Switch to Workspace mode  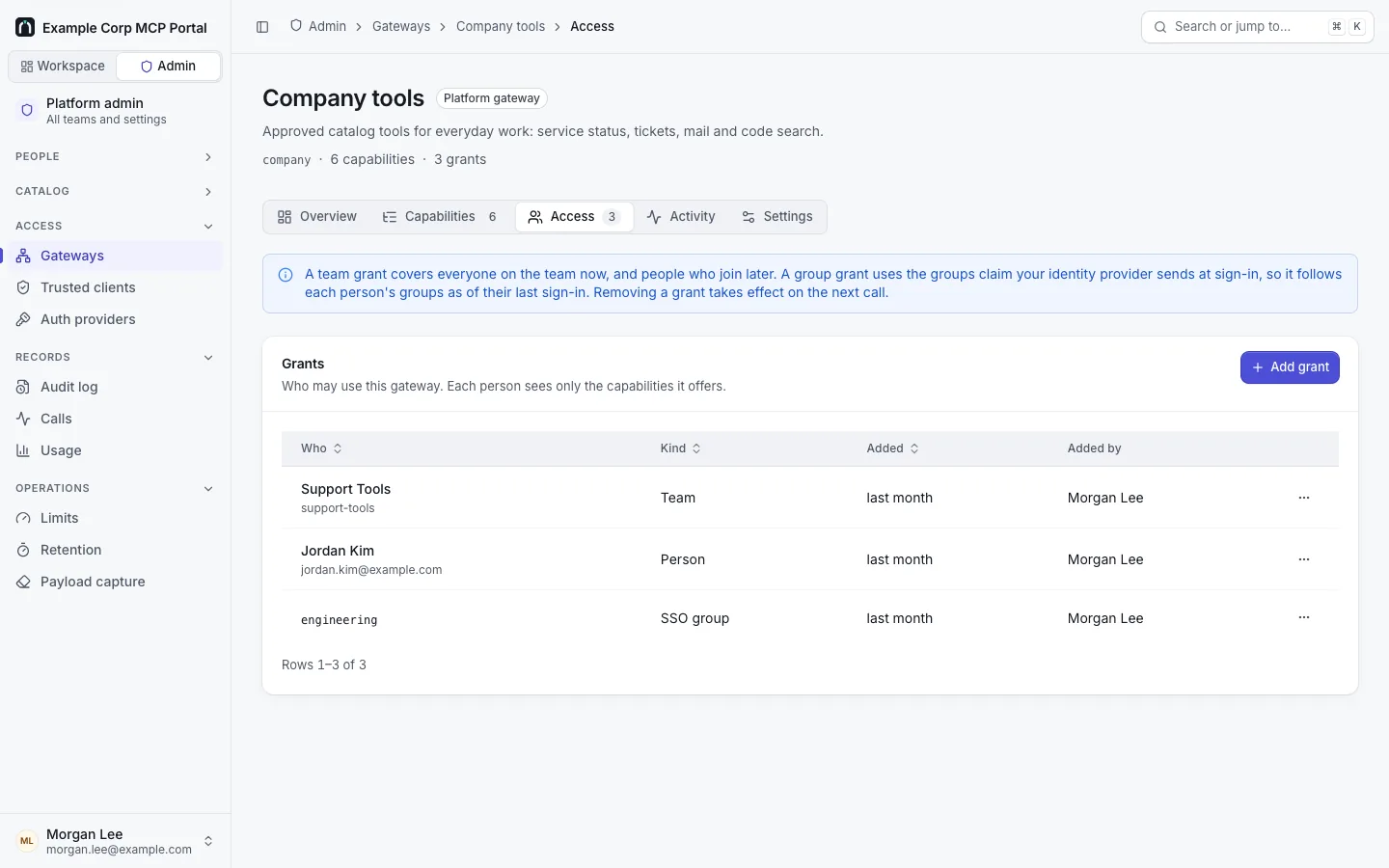point(63,67)
